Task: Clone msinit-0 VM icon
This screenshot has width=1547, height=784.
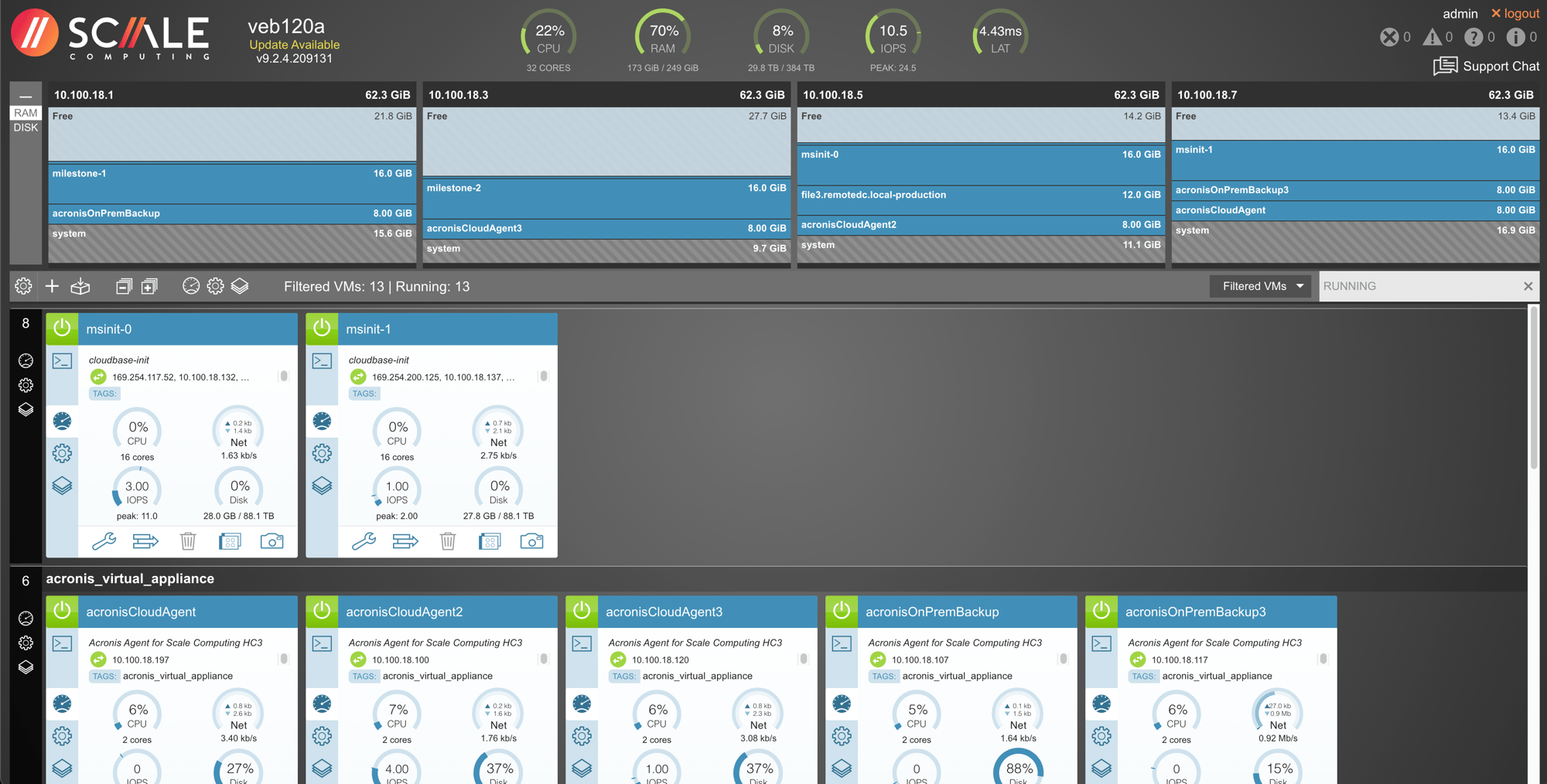Action: pyautogui.click(x=230, y=541)
